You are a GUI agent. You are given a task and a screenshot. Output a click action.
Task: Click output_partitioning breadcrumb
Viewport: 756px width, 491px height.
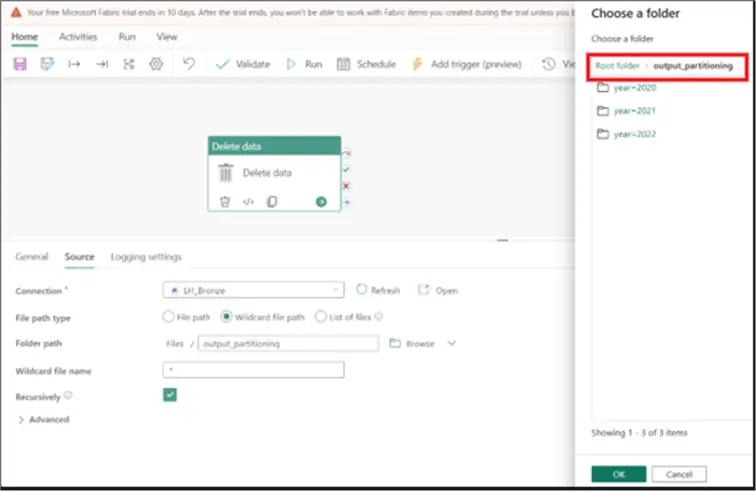click(693, 66)
